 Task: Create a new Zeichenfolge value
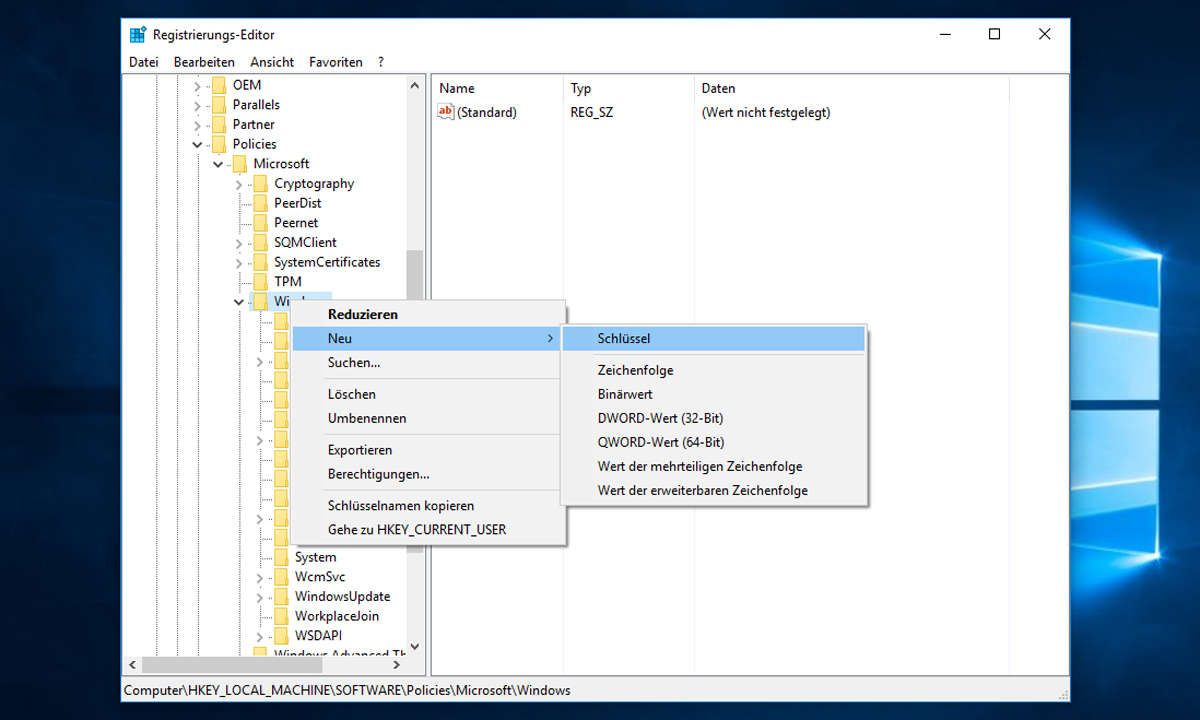click(713, 370)
